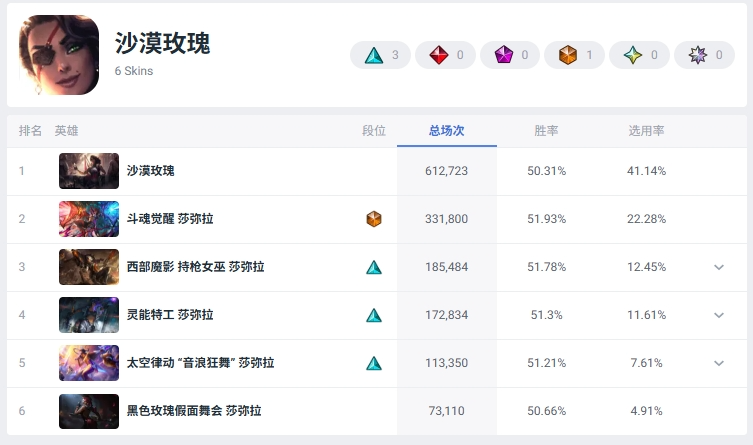The height and width of the screenshot is (445, 753).
Task: Open the 黑色玫瑰假面舞会 skin thumbnail
Action: coord(89,411)
